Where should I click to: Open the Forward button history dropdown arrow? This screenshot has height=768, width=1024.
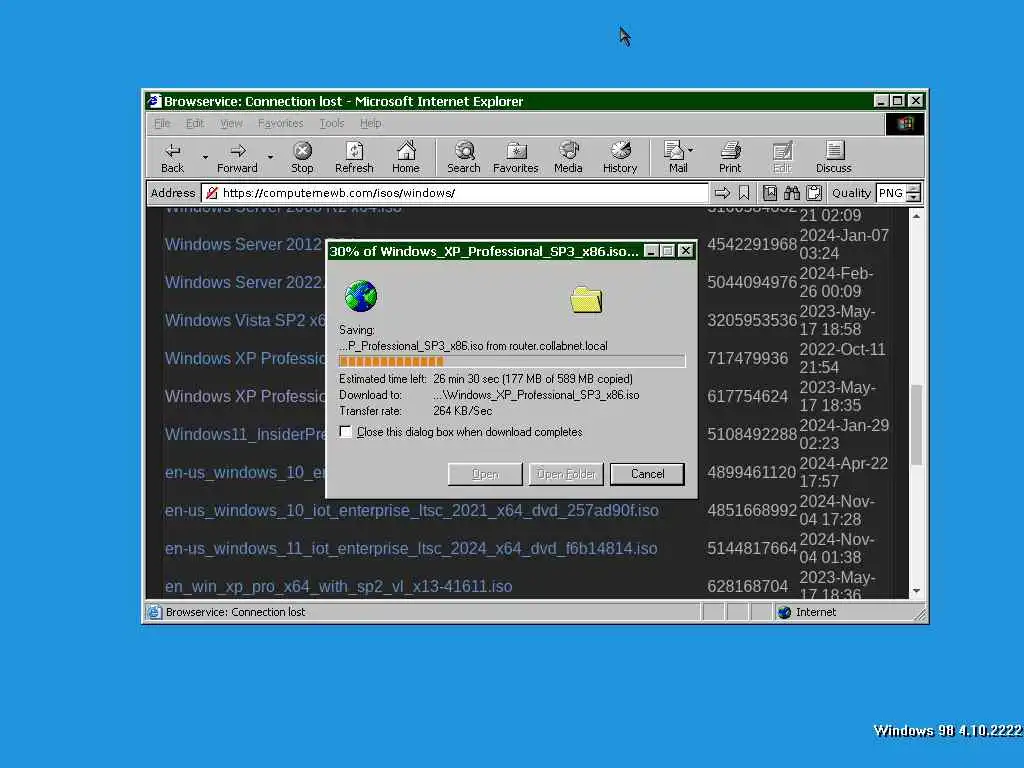[x=270, y=157]
